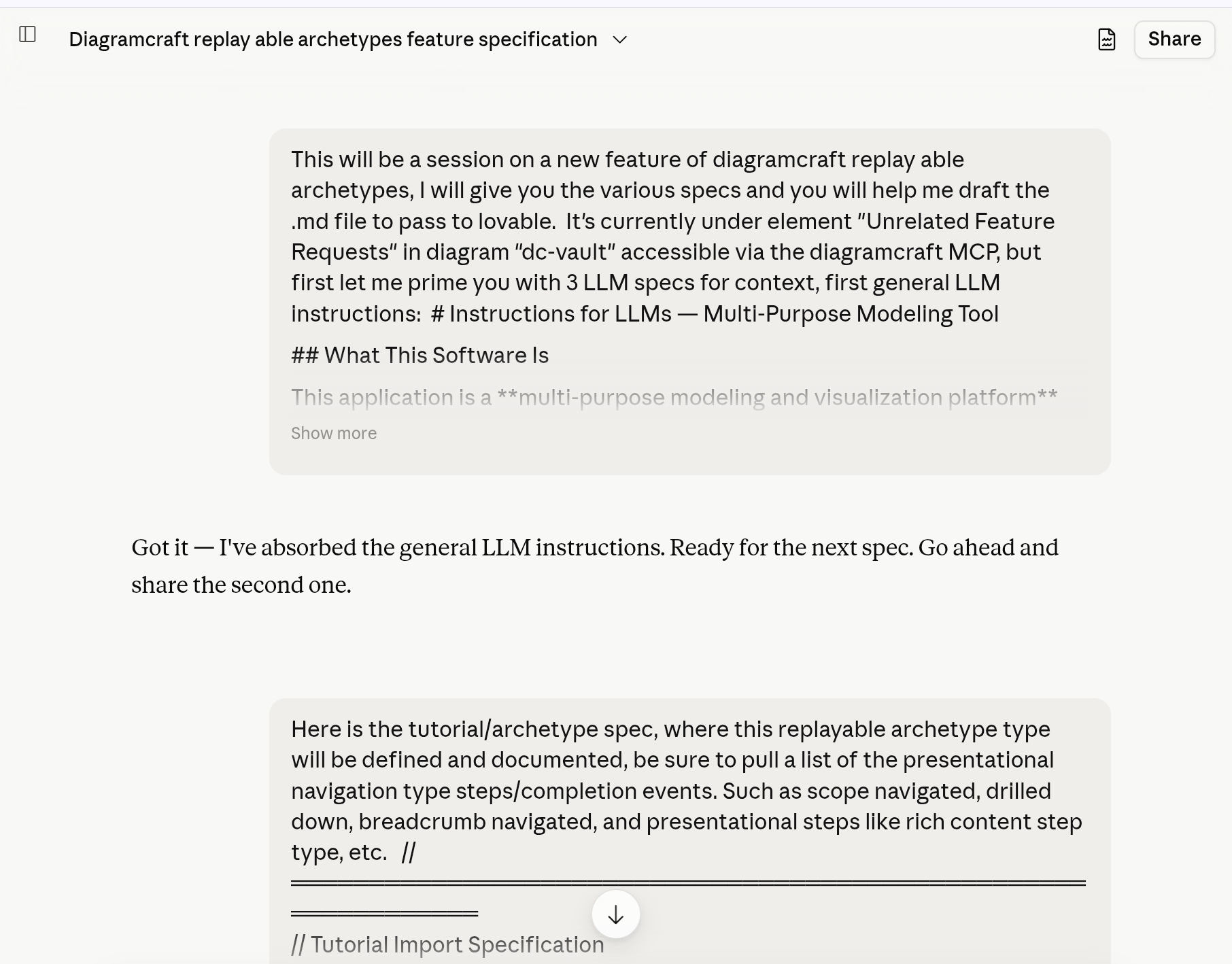The width and height of the screenshot is (1232, 964).
Task: Click the faded multi-purpose modeling platform line
Action: tap(674, 397)
